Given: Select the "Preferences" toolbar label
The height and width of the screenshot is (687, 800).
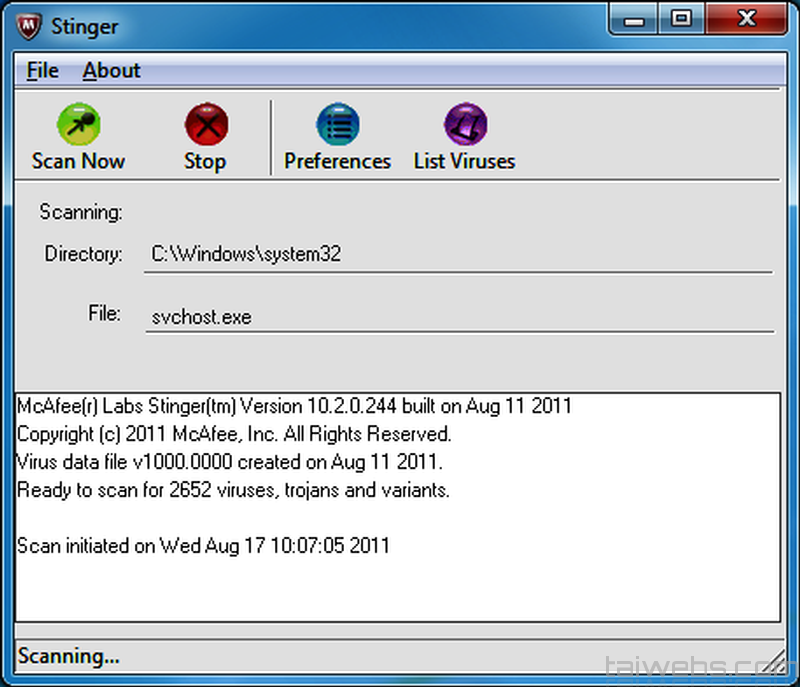Looking at the screenshot, I should coord(337,161).
